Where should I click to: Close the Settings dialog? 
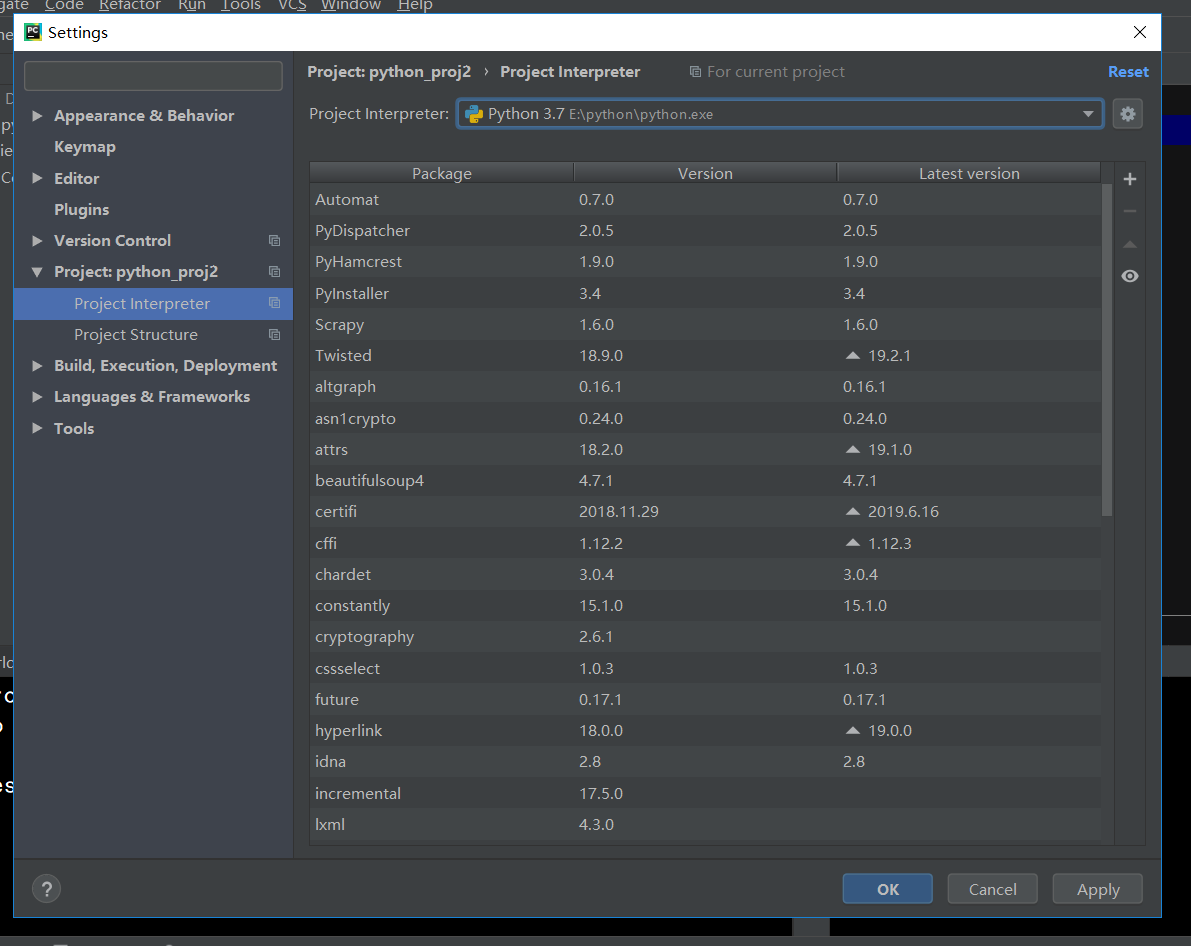click(x=1139, y=32)
